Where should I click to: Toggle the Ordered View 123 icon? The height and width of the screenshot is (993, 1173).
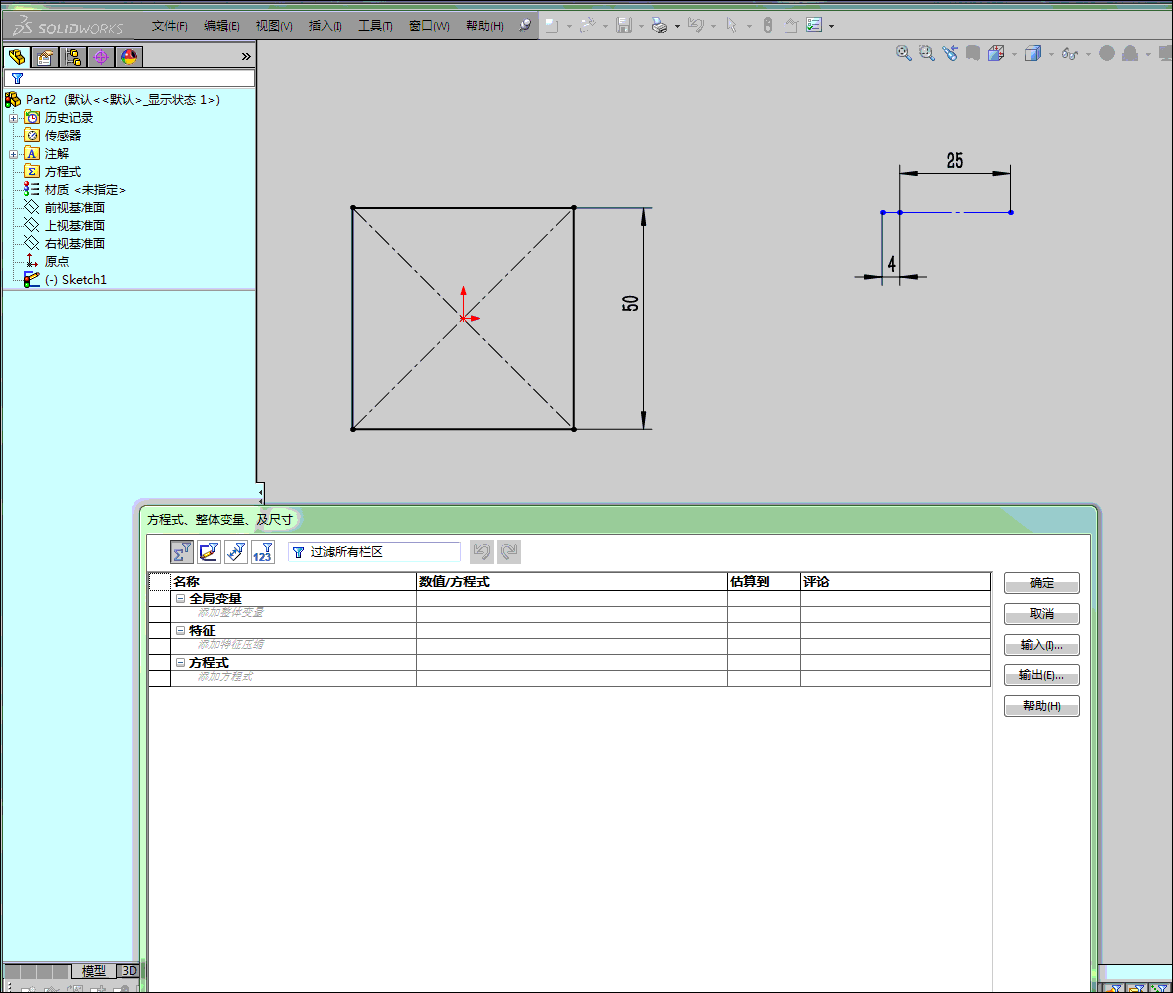pyautogui.click(x=263, y=552)
